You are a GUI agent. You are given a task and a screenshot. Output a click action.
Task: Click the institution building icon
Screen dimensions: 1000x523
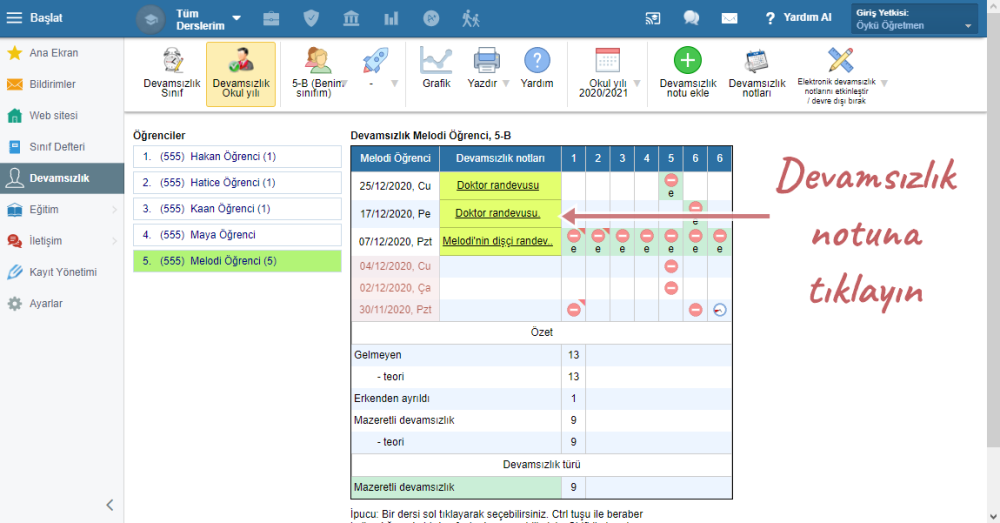[351, 18]
